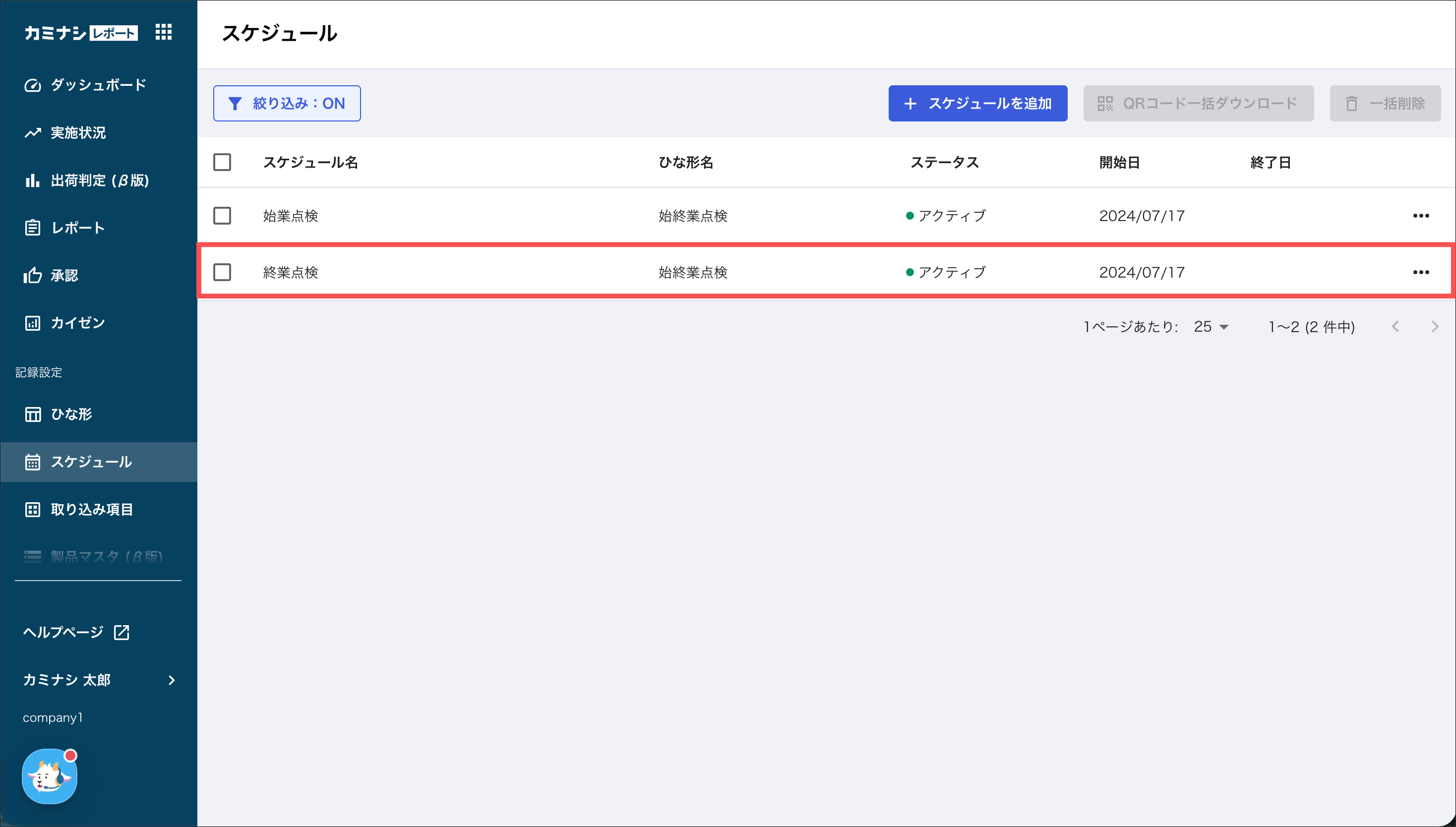The width and height of the screenshot is (1456, 827).
Task: Click the ダッシュボード gauge icon
Action: (x=32, y=85)
